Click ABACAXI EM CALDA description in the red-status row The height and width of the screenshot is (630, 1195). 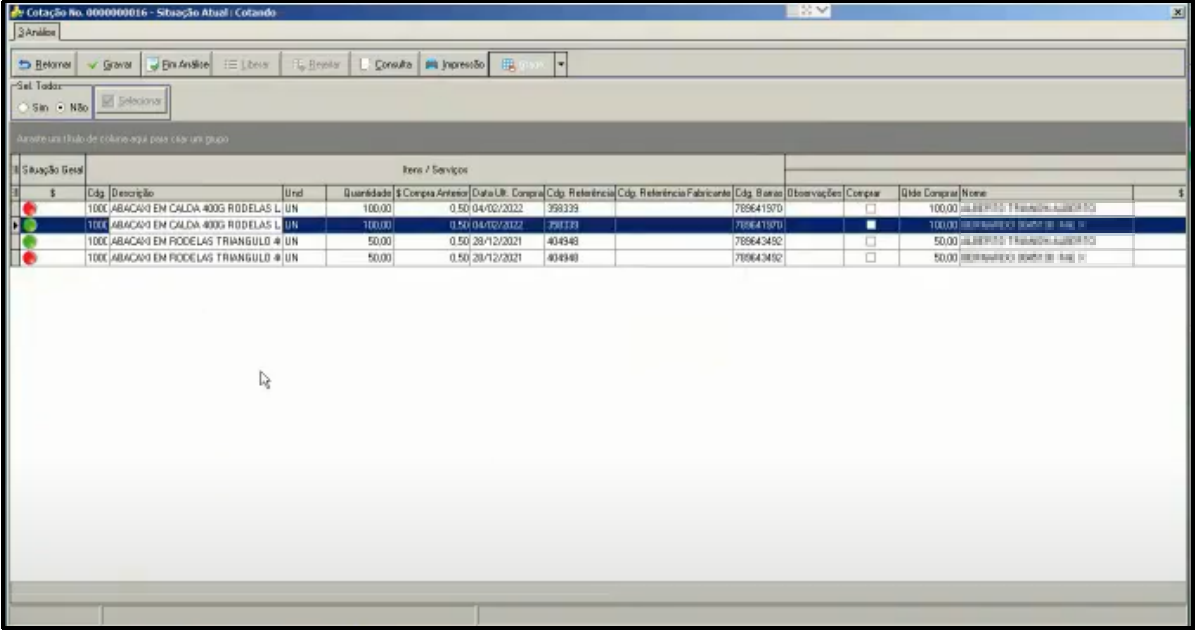point(196,209)
